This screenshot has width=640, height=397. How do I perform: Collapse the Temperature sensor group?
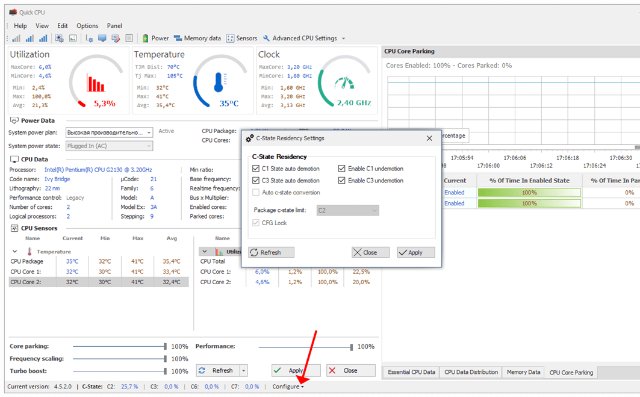[15, 251]
